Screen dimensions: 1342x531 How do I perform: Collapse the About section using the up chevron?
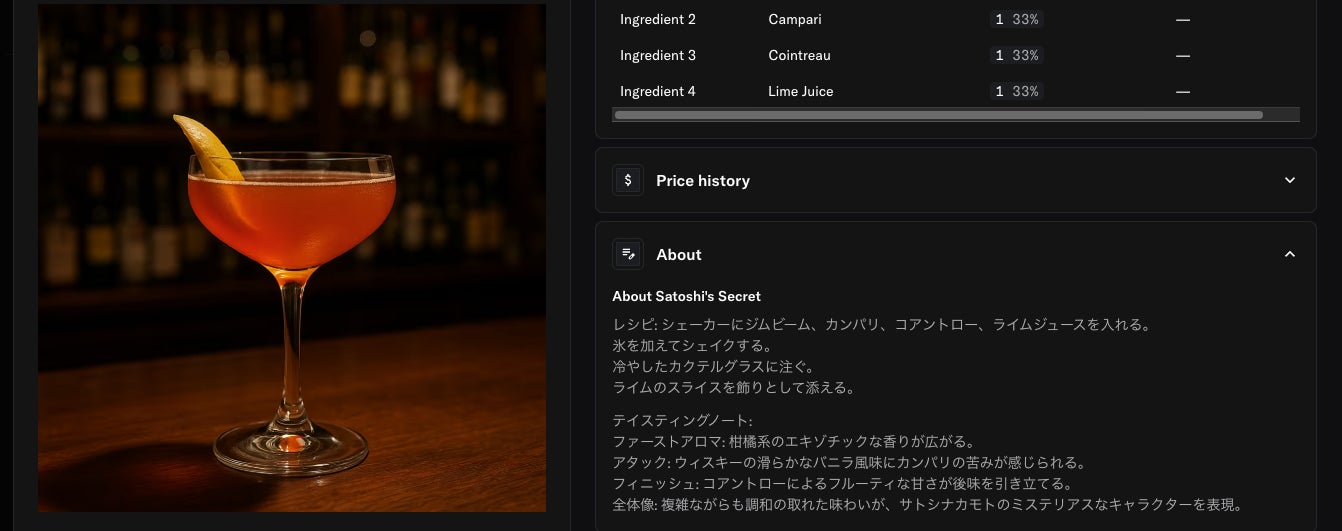[x=1290, y=254]
